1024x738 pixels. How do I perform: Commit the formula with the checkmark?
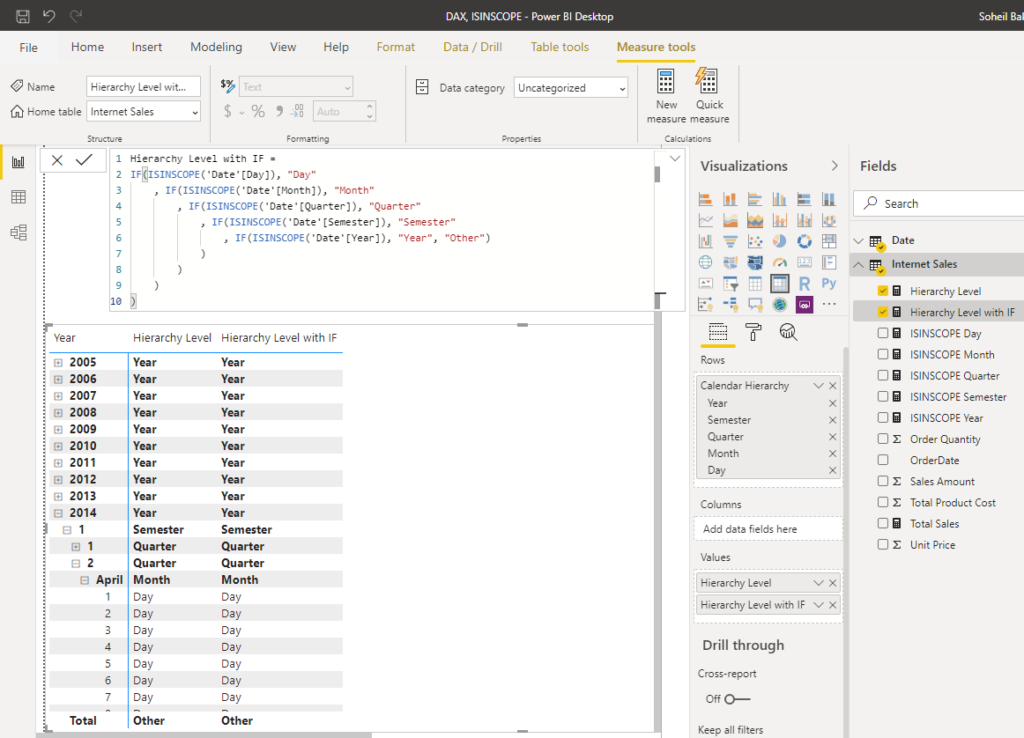click(x=84, y=160)
